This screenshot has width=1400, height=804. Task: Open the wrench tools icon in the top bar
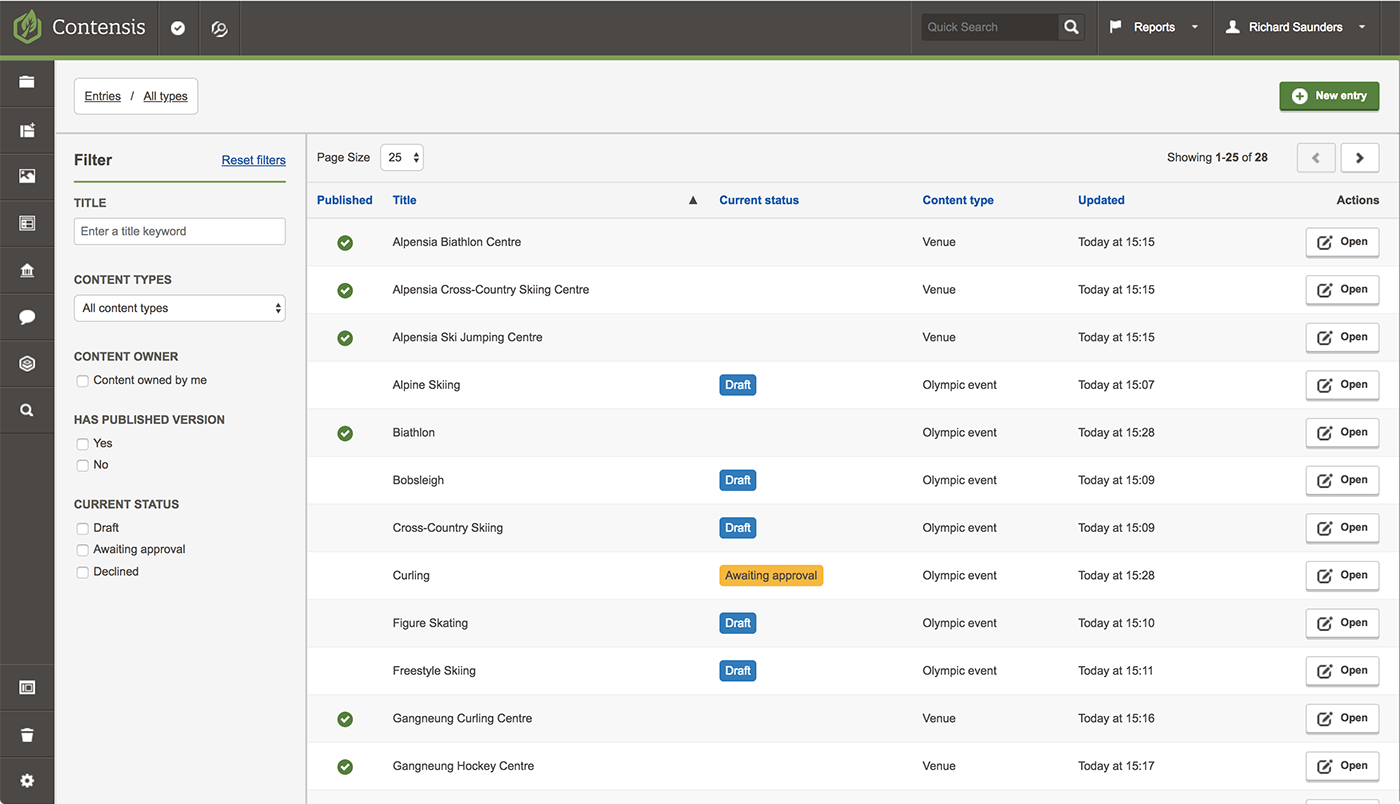220,28
